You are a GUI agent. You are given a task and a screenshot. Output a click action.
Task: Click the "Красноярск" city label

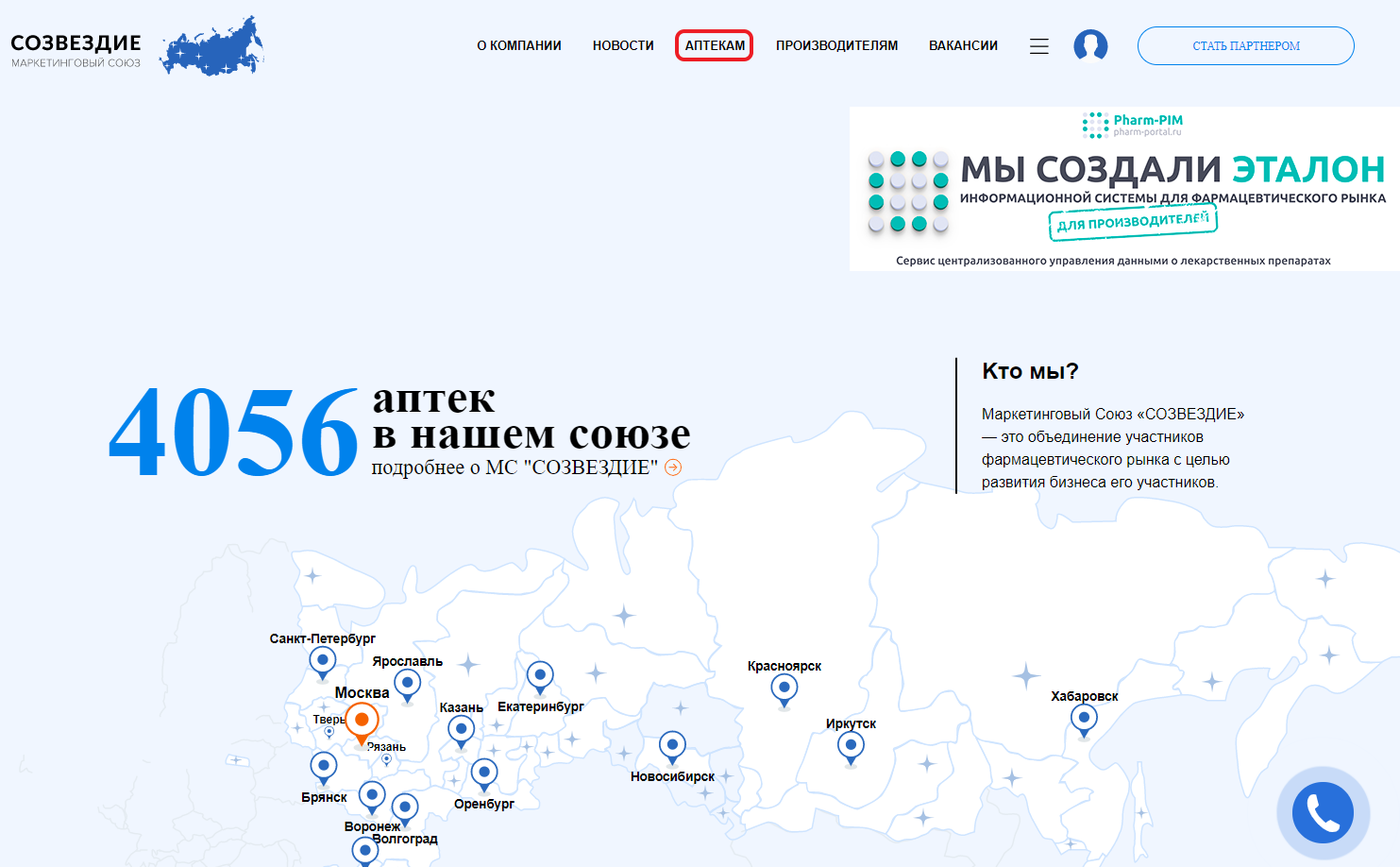pyautogui.click(x=784, y=666)
